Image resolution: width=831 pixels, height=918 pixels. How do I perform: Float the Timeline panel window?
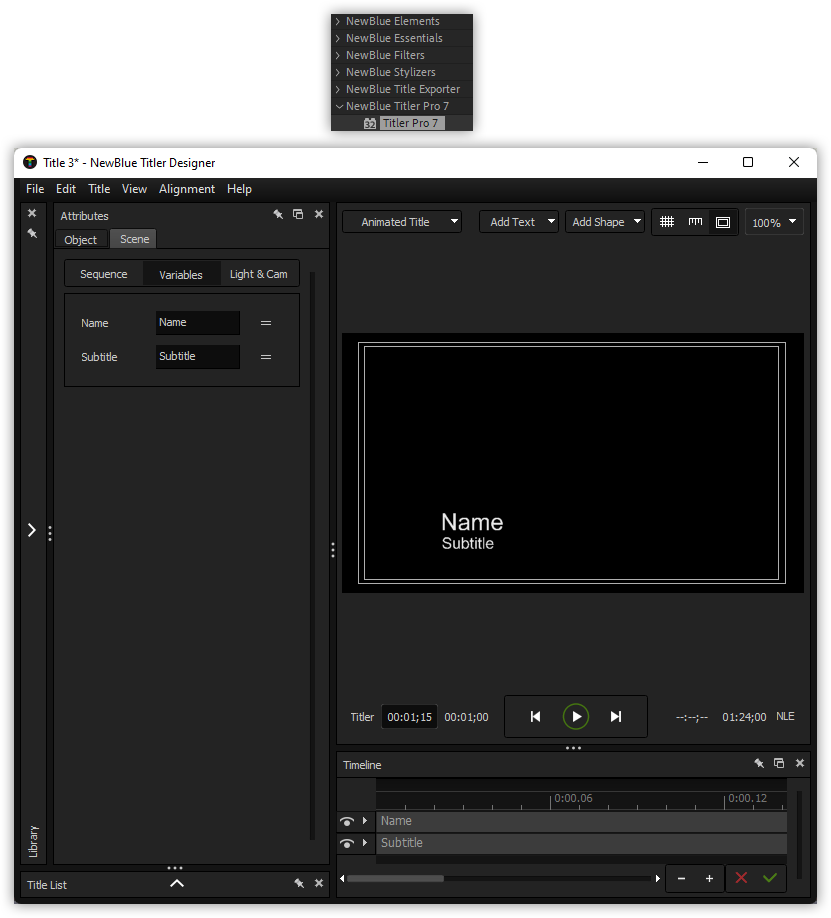point(779,763)
